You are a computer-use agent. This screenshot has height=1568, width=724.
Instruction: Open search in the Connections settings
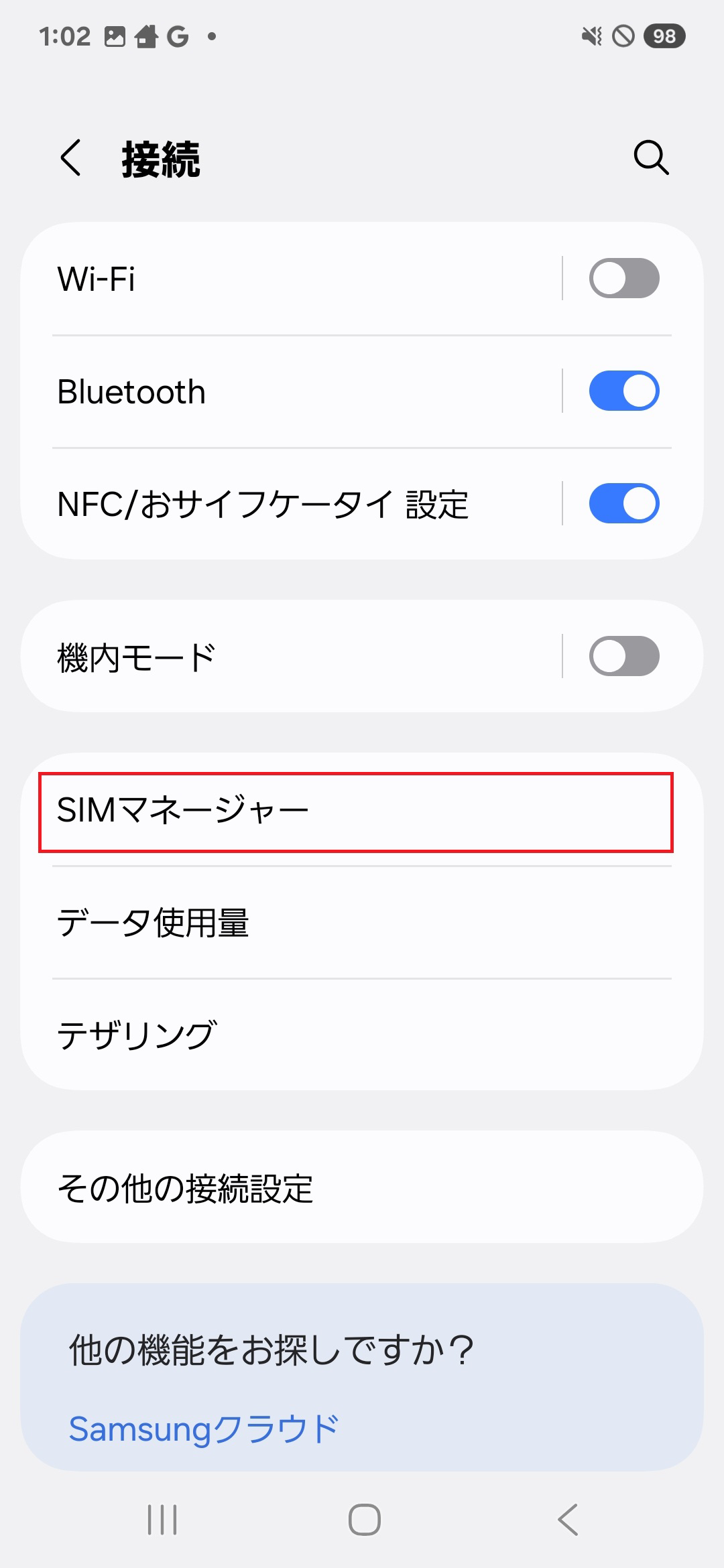click(650, 159)
